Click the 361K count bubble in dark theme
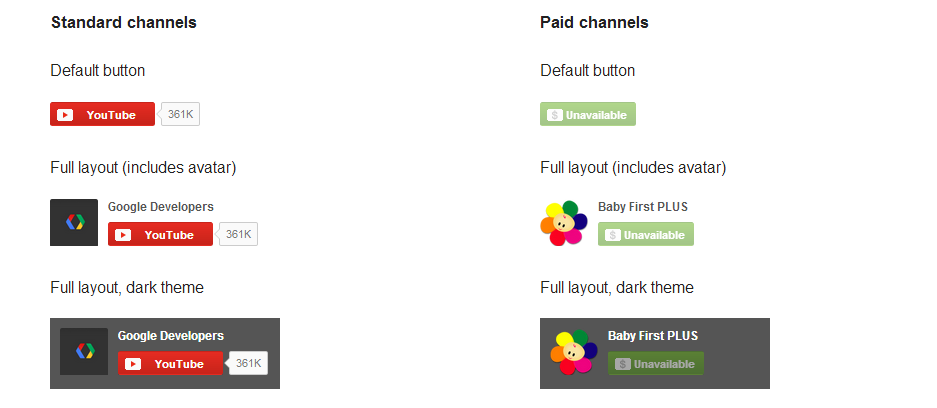937x408 pixels. [249, 364]
